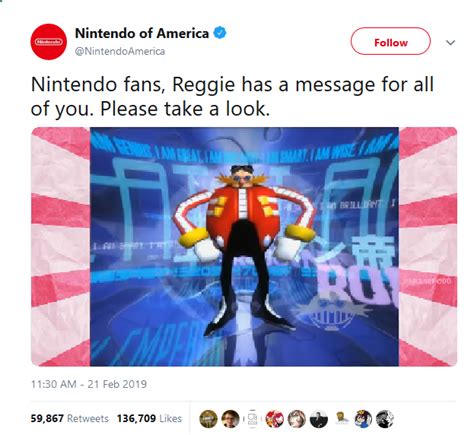Open the @NintendoAmerica handle link
Screen dimensions: 474x435
click(120, 51)
